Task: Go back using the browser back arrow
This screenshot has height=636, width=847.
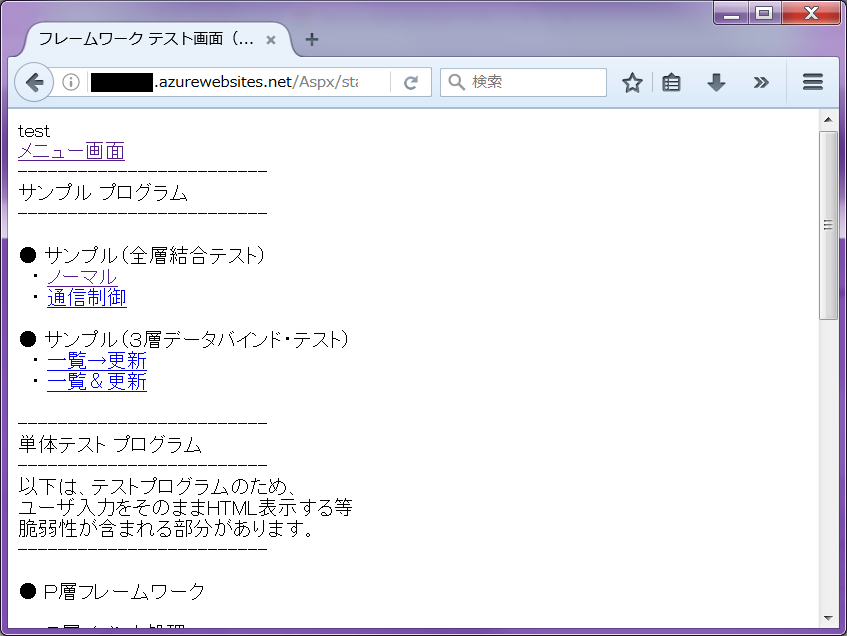Action: [34, 82]
